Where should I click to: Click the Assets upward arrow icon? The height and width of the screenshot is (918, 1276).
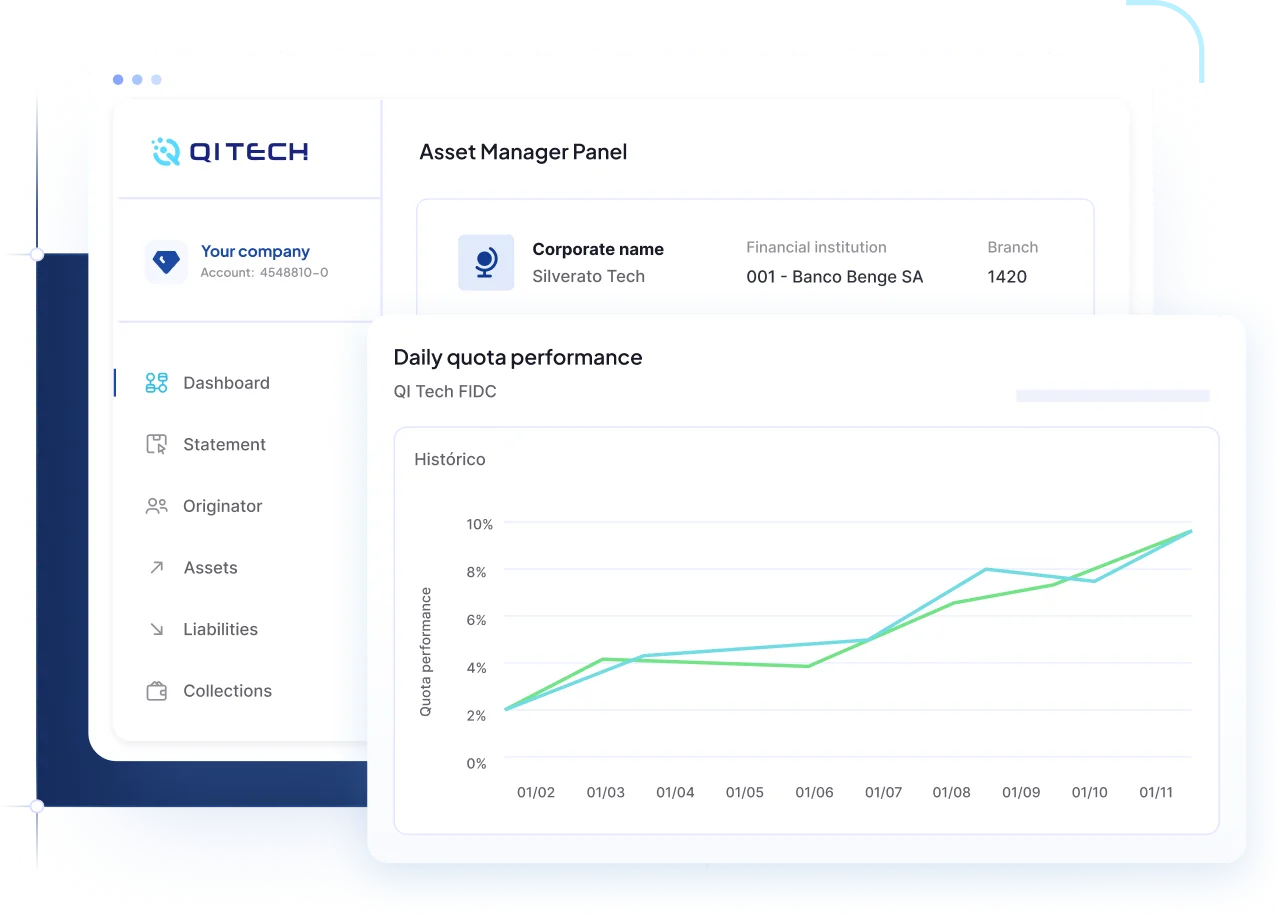pos(156,567)
